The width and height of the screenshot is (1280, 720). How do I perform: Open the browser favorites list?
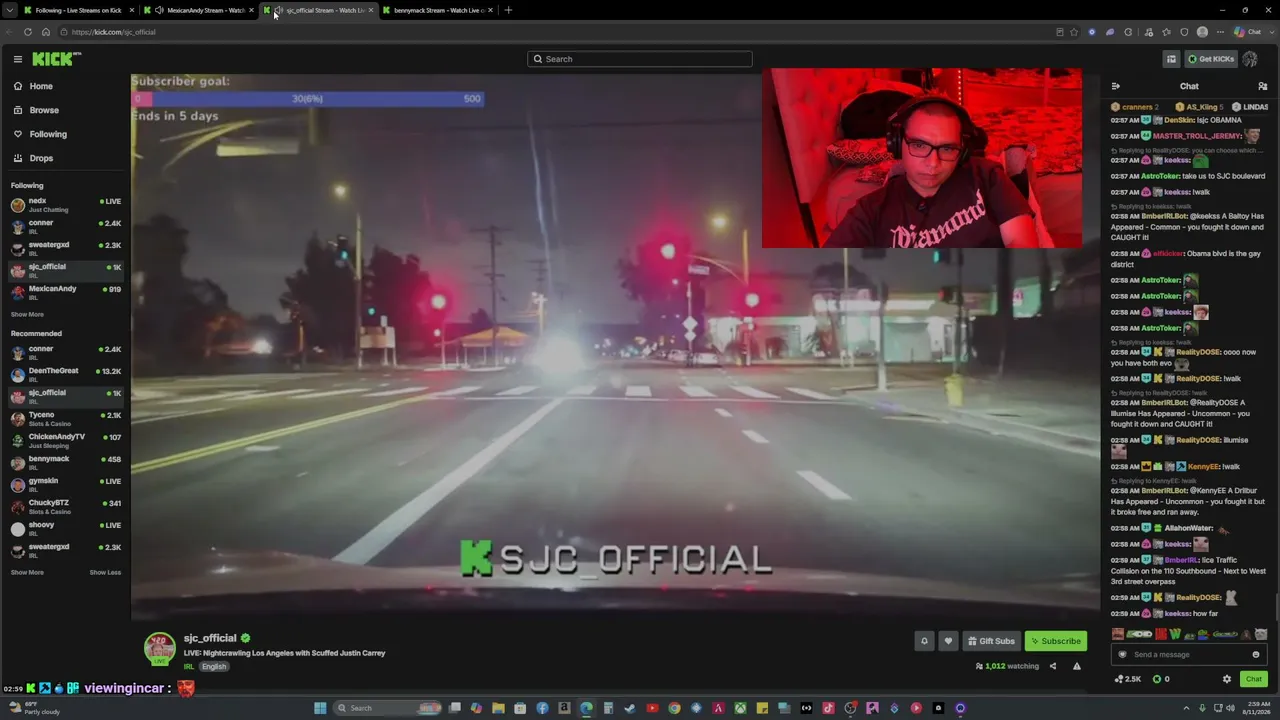[1166, 32]
